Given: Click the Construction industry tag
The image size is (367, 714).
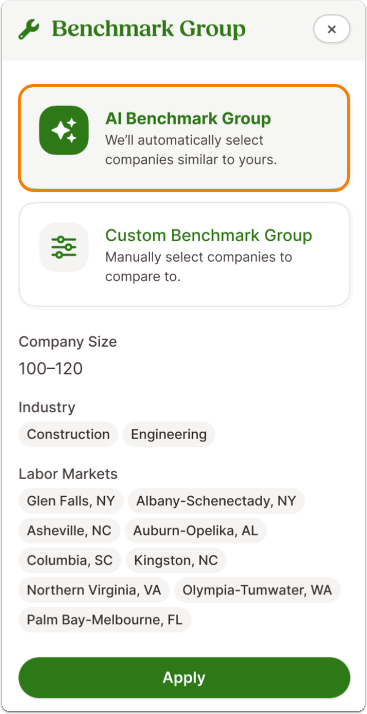Looking at the screenshot, I should coord(68,434).
